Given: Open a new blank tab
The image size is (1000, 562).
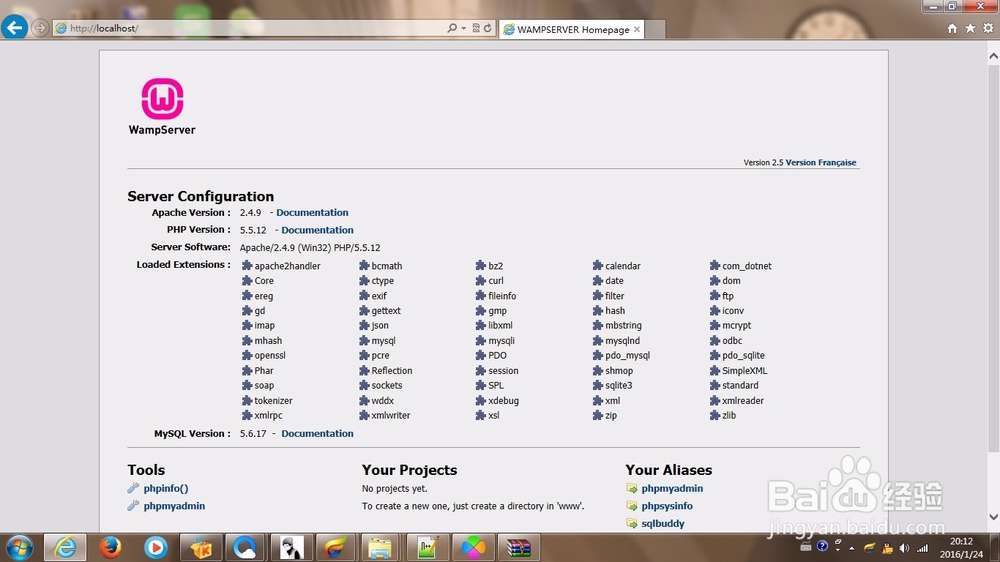Looking at the screenshot, I should (655, 29).
